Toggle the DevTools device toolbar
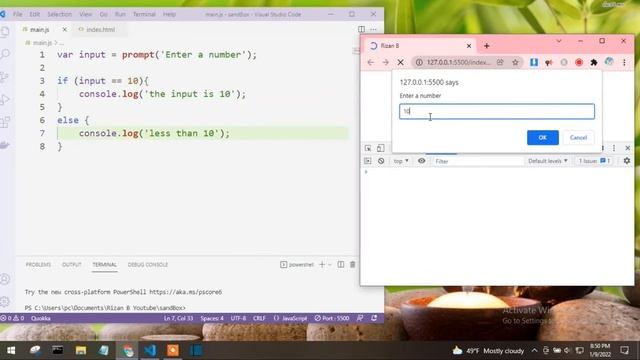 click(380, 148)
